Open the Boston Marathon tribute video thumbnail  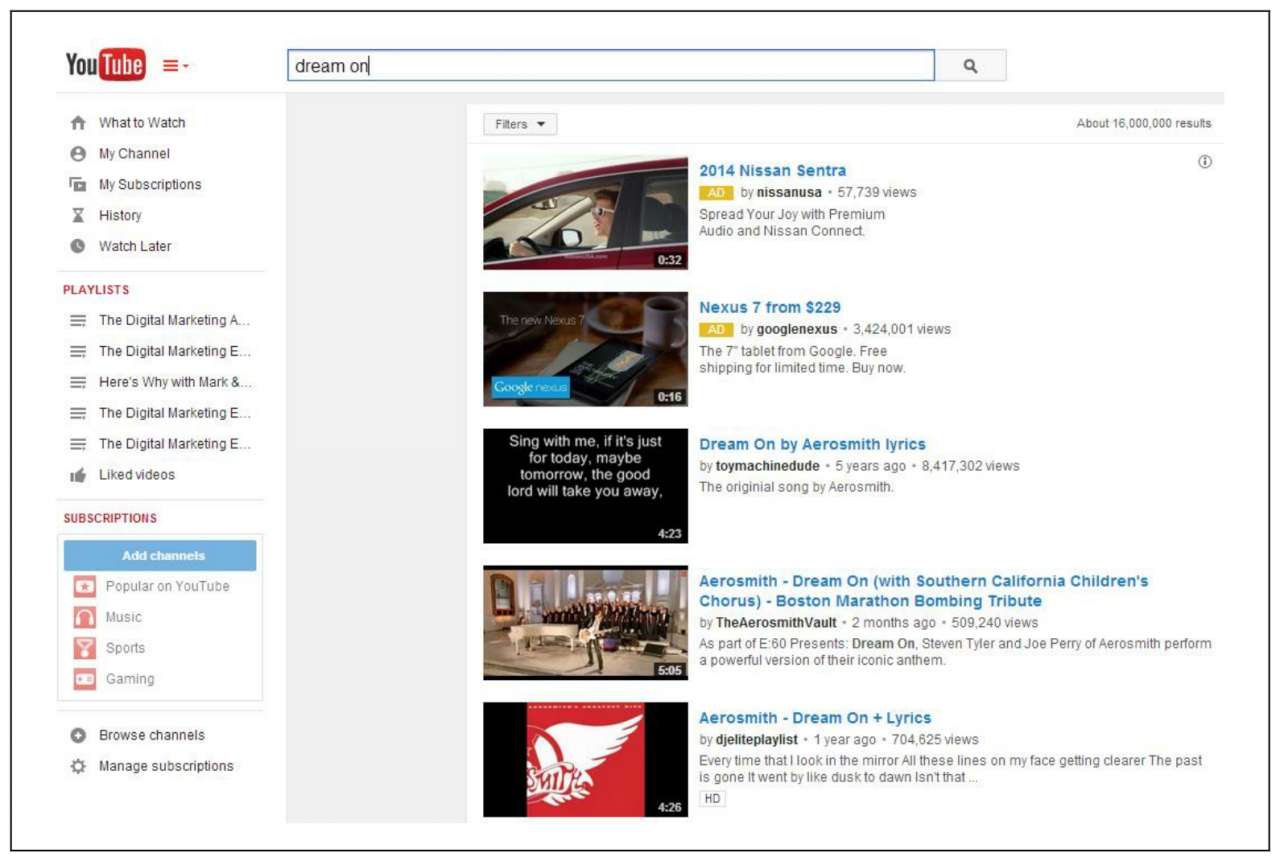[x=586, y=623]
